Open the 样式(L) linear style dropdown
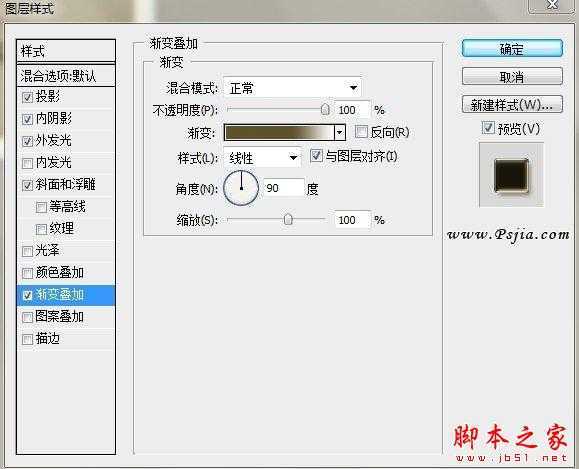 pyautogui.click(x=262, y=158)
